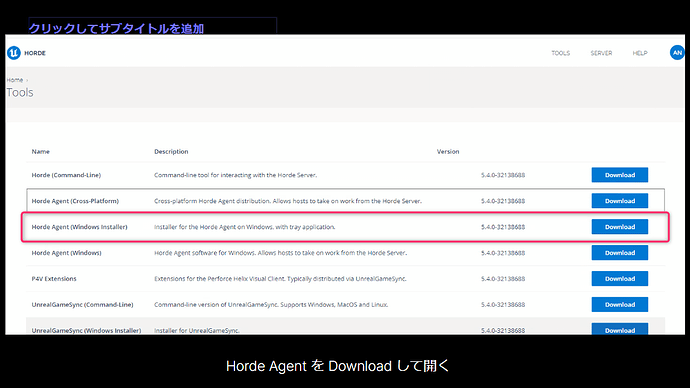Download UnrealGameSync (Command-Line)
Viewport: 690px width, 388px height.
(620, 304)
